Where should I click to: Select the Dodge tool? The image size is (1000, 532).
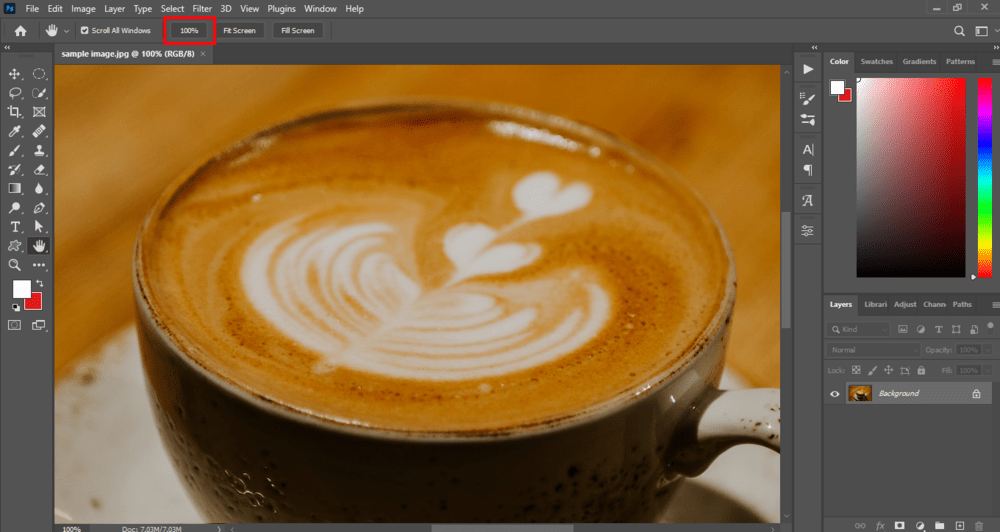14,208
